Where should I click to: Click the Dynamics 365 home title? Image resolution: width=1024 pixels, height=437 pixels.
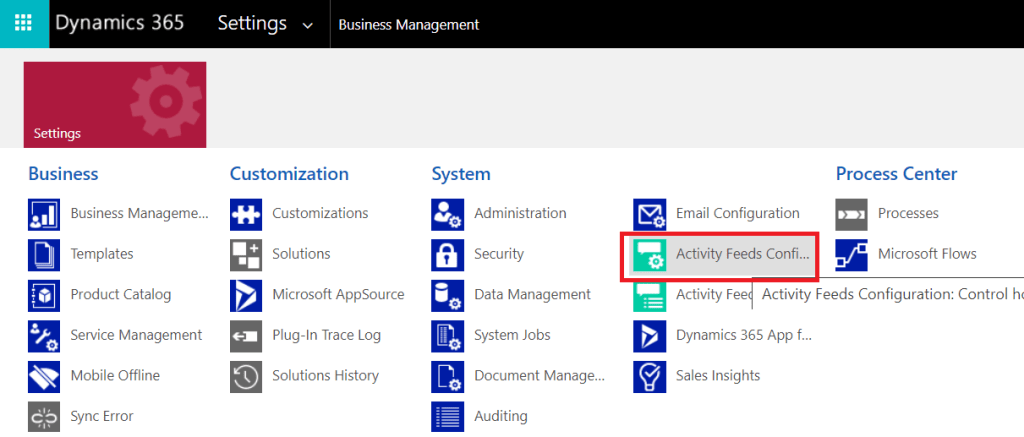120,24
